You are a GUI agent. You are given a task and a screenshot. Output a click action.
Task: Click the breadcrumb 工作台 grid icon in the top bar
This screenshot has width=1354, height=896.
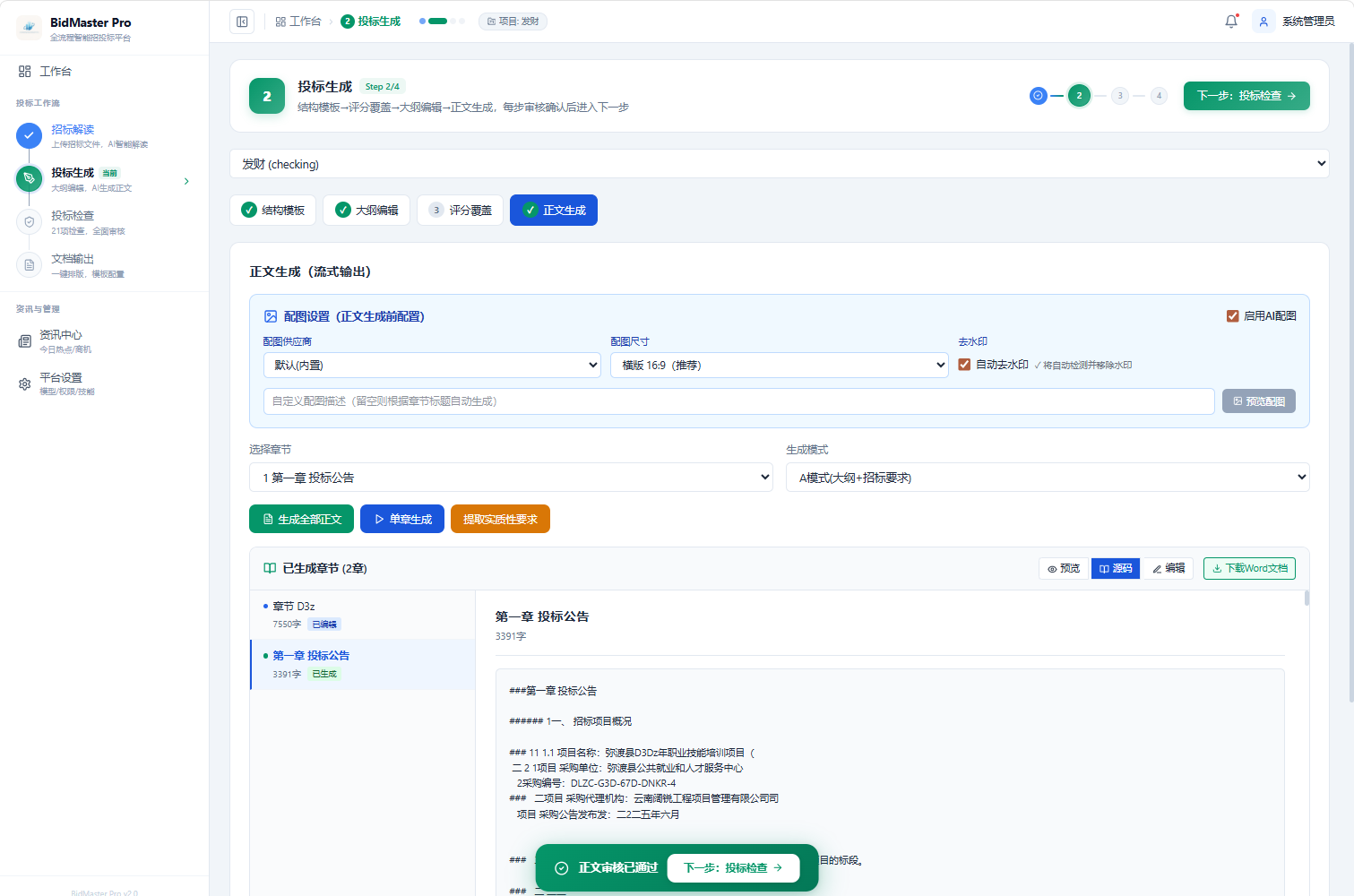(280, 22)
